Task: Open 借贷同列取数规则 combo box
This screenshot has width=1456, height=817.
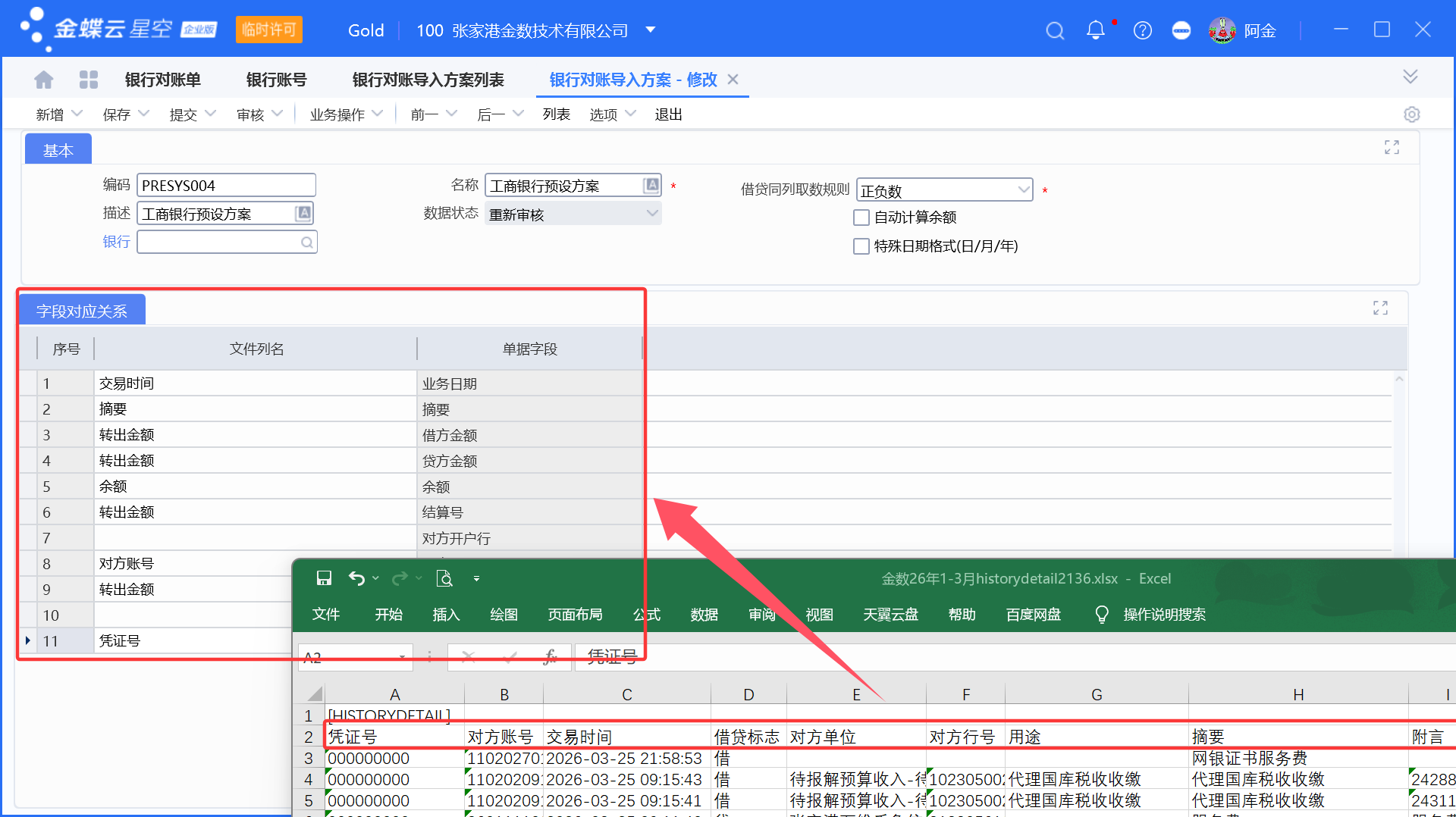Action: [944, 189]
